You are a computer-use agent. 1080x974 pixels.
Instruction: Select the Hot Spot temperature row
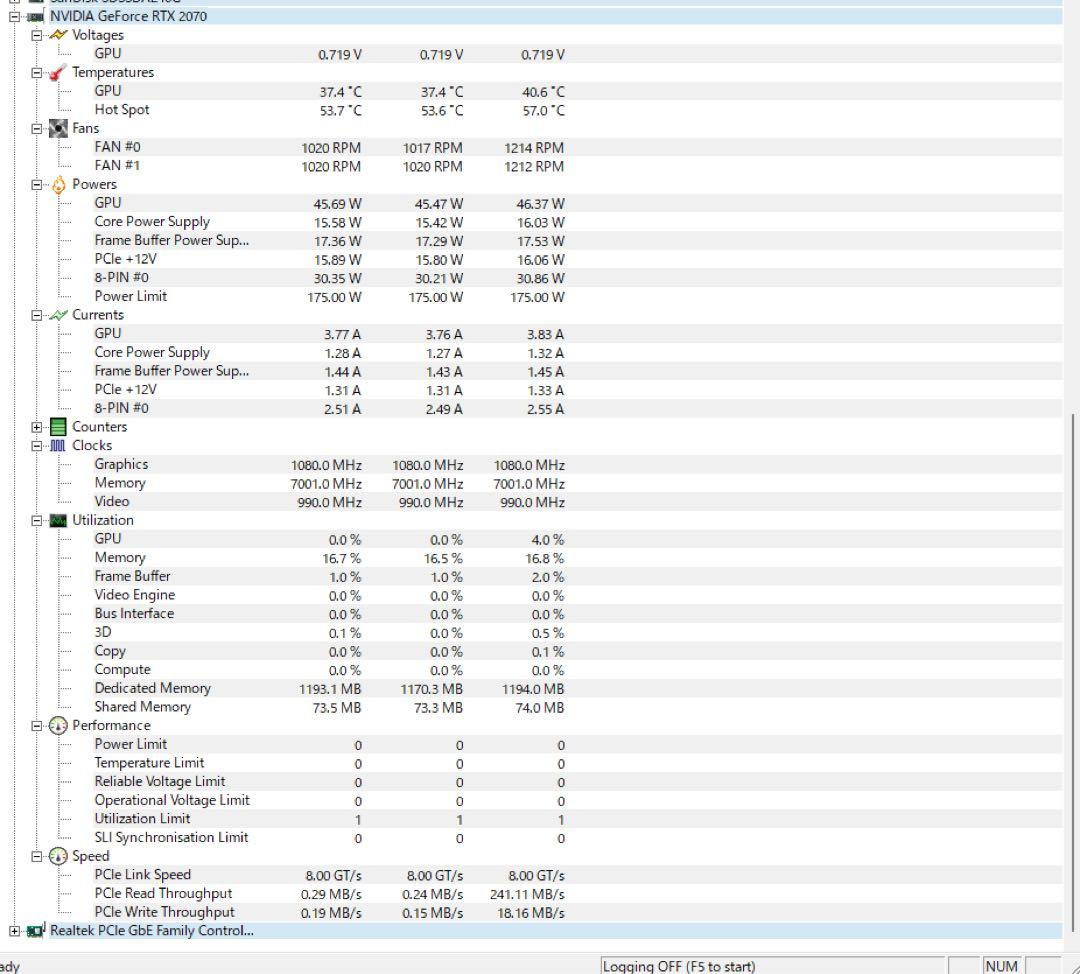[122, 110]
